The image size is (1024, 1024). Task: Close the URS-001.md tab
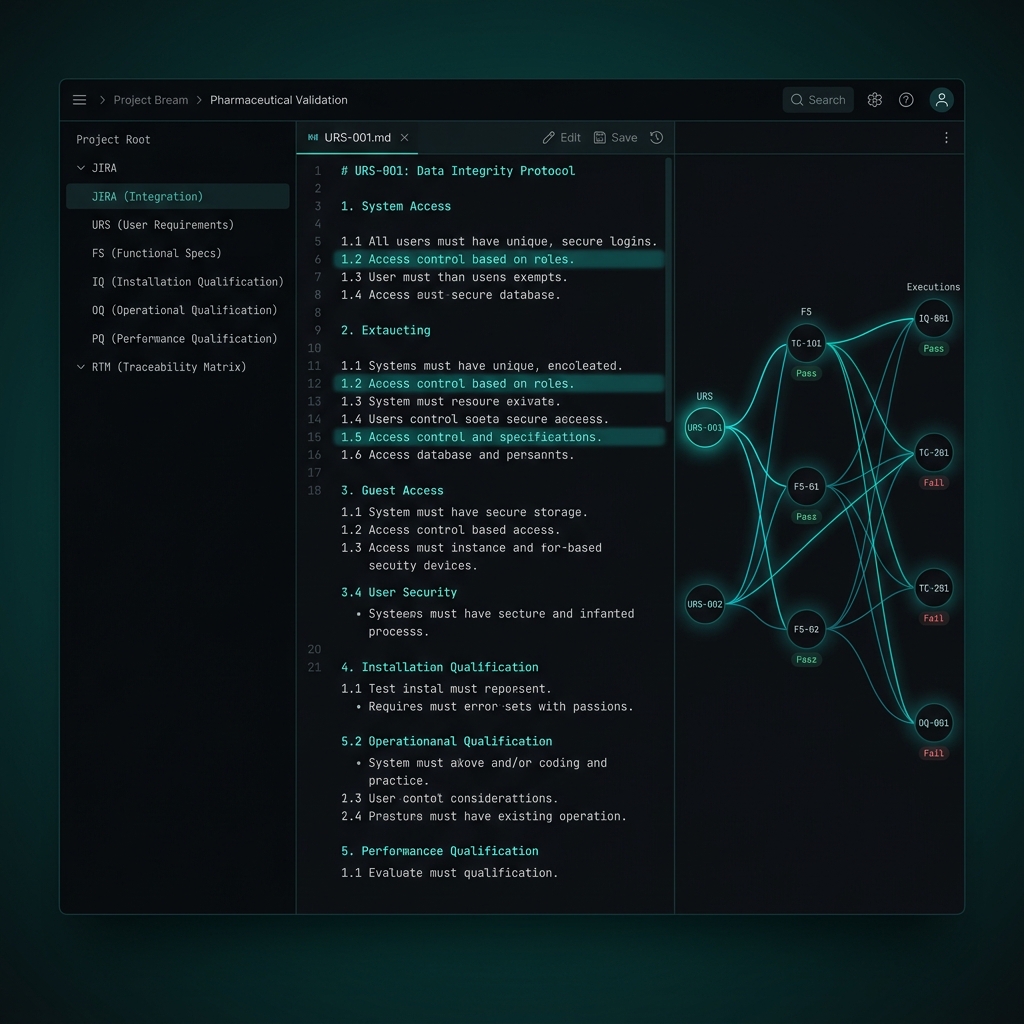pos(405,138)
